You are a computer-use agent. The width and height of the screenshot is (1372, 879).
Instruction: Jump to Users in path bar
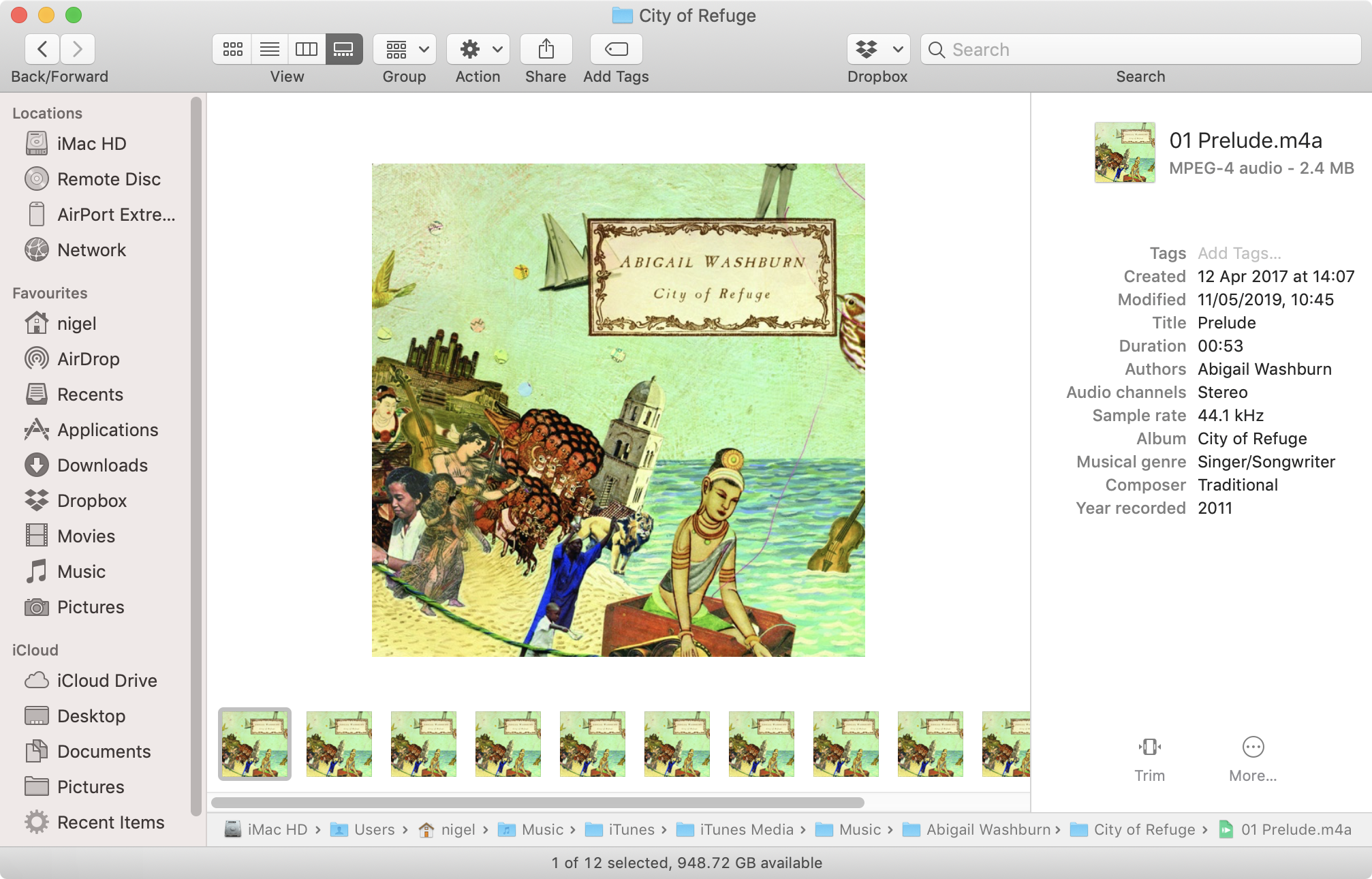362,829
